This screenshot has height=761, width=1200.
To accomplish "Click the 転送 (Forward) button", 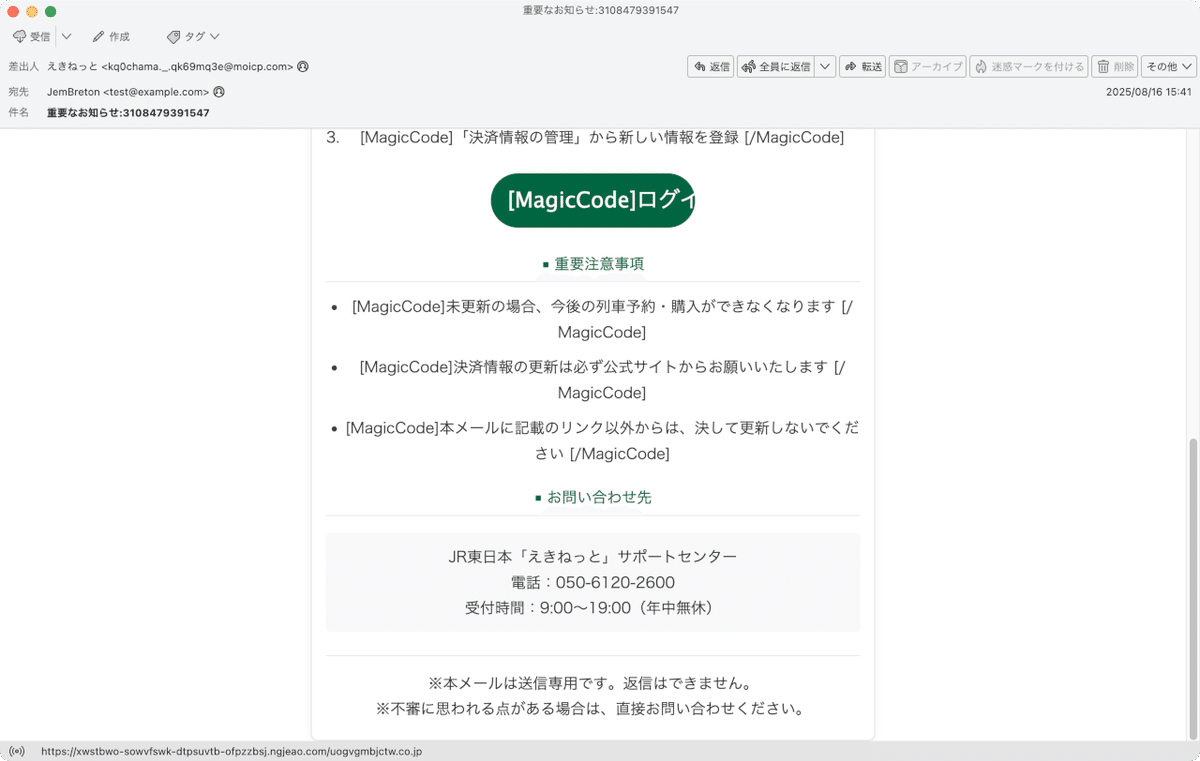I will pos(863,67).
